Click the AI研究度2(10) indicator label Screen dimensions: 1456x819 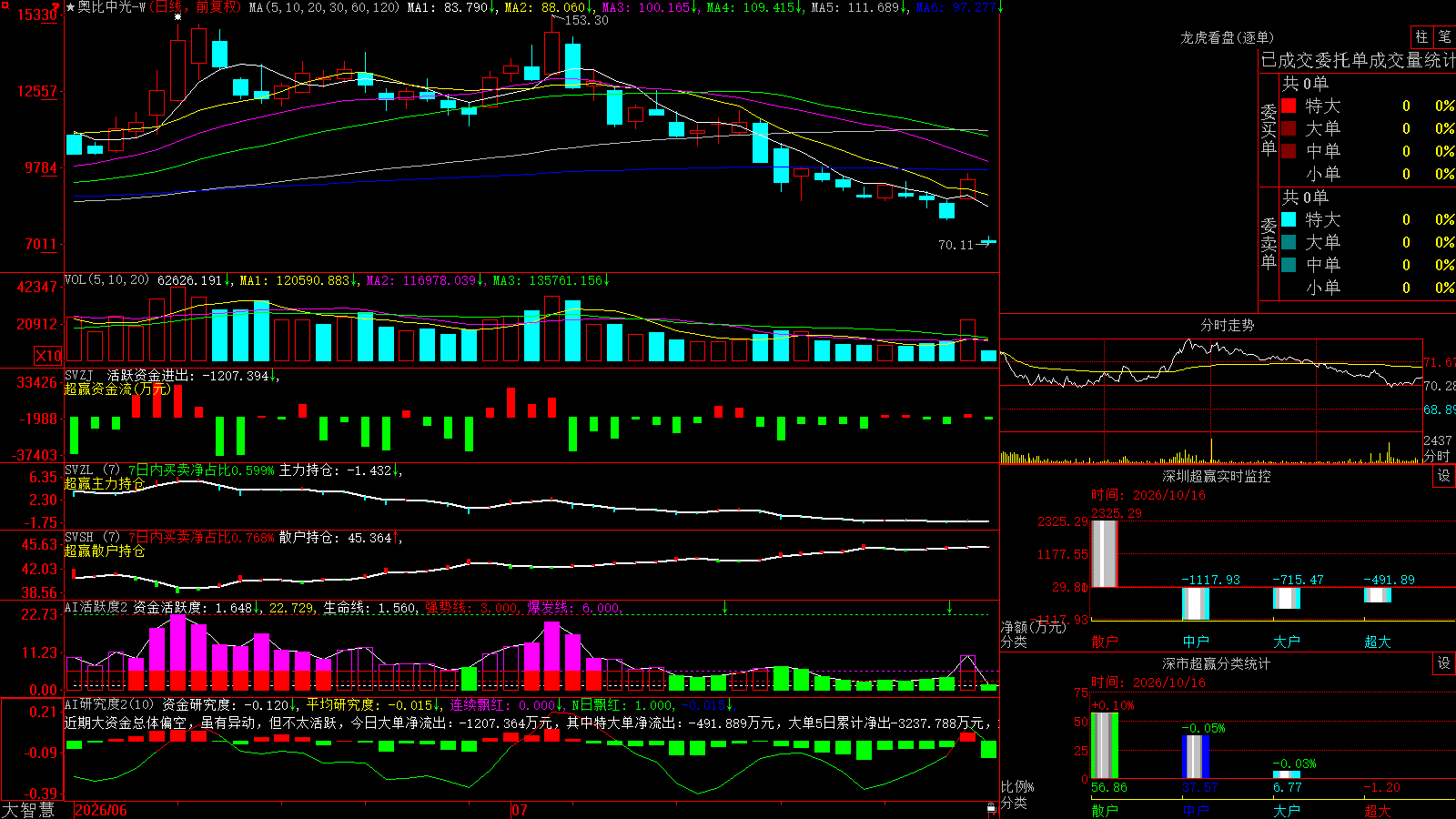(109, 704)
